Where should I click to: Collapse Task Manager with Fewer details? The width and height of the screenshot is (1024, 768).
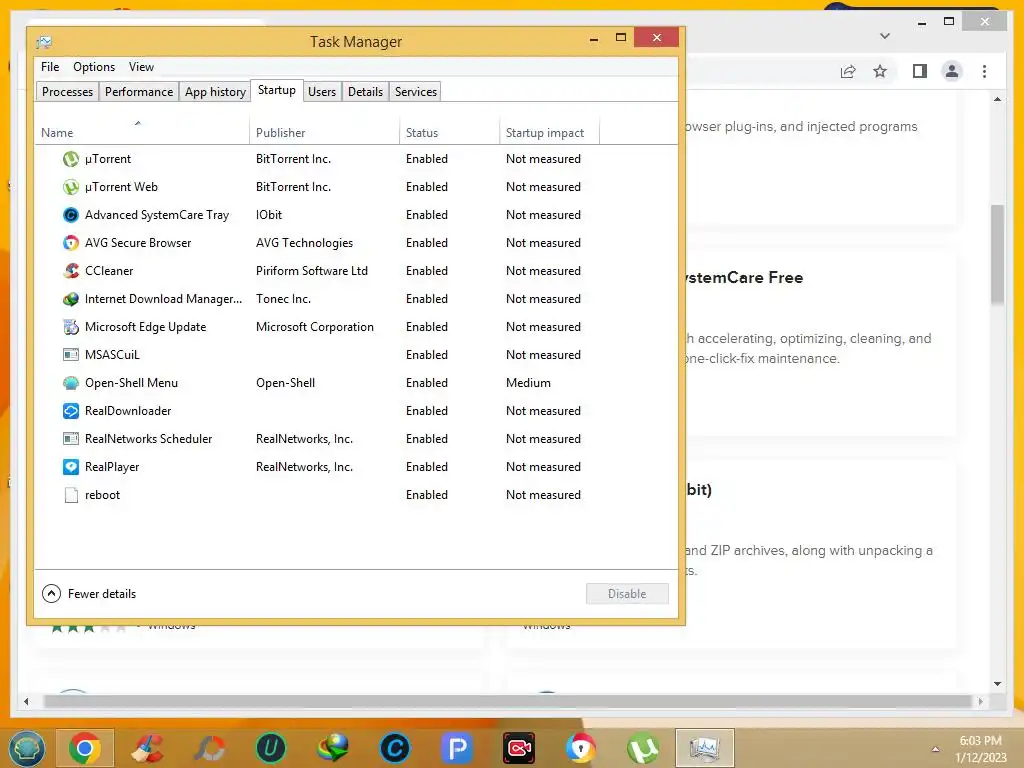[89, 594]
